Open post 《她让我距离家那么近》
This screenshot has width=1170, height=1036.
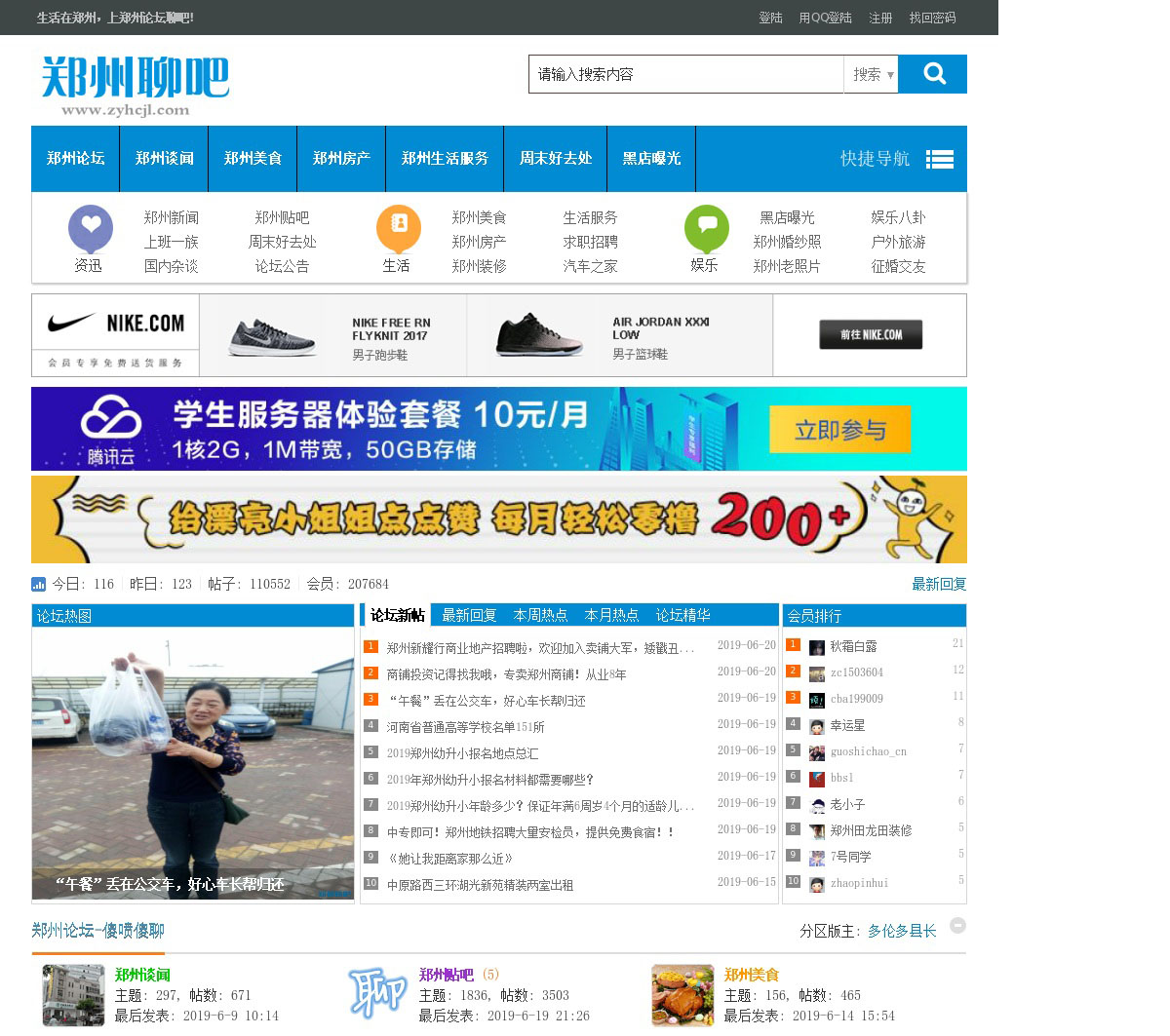449,859
